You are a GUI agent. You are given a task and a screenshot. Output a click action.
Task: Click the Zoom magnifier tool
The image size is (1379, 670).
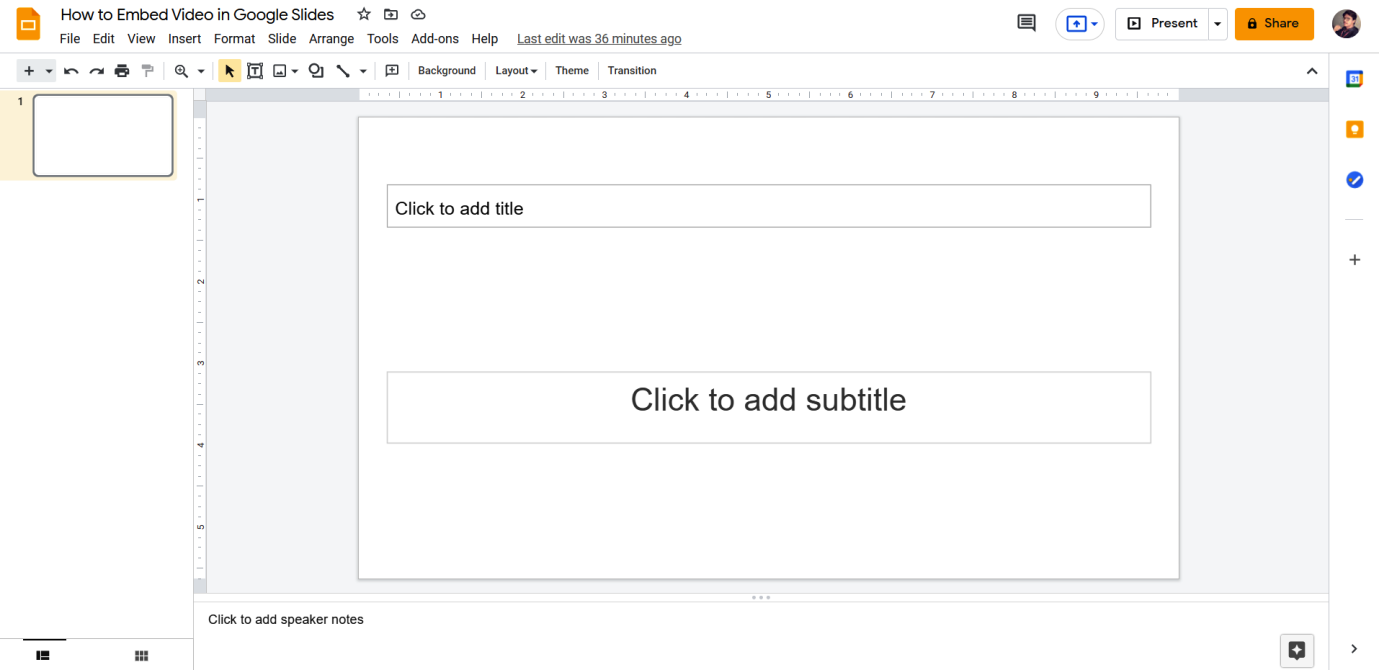(x=181, y=71)
